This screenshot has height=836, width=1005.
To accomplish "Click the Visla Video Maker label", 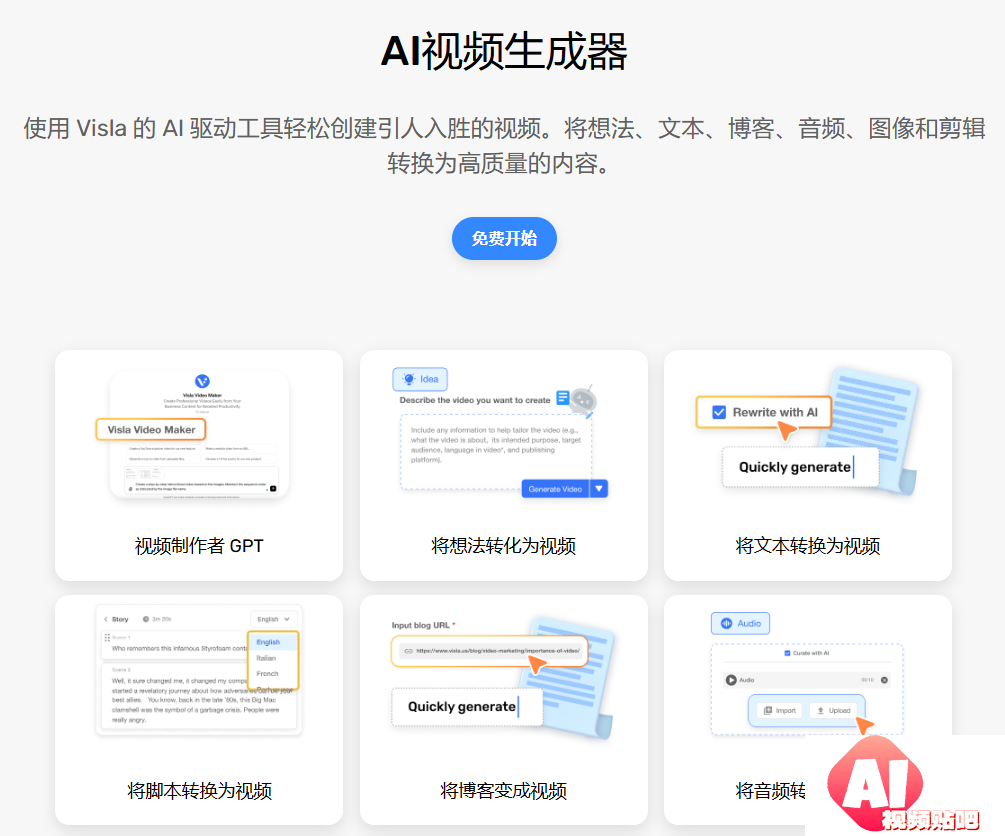I will [151, 430].
